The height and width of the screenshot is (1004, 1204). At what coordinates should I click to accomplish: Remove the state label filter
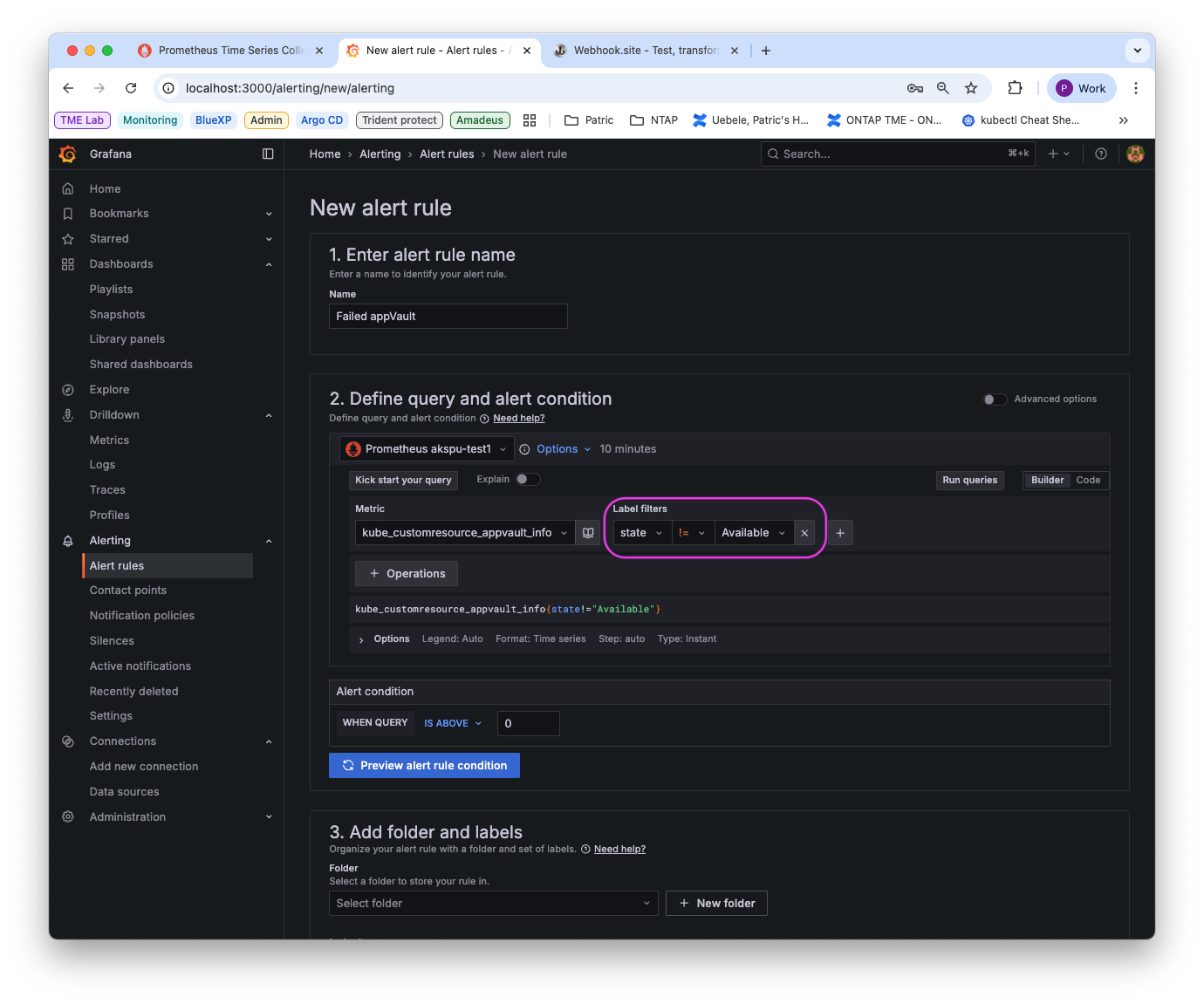[804, 533]
